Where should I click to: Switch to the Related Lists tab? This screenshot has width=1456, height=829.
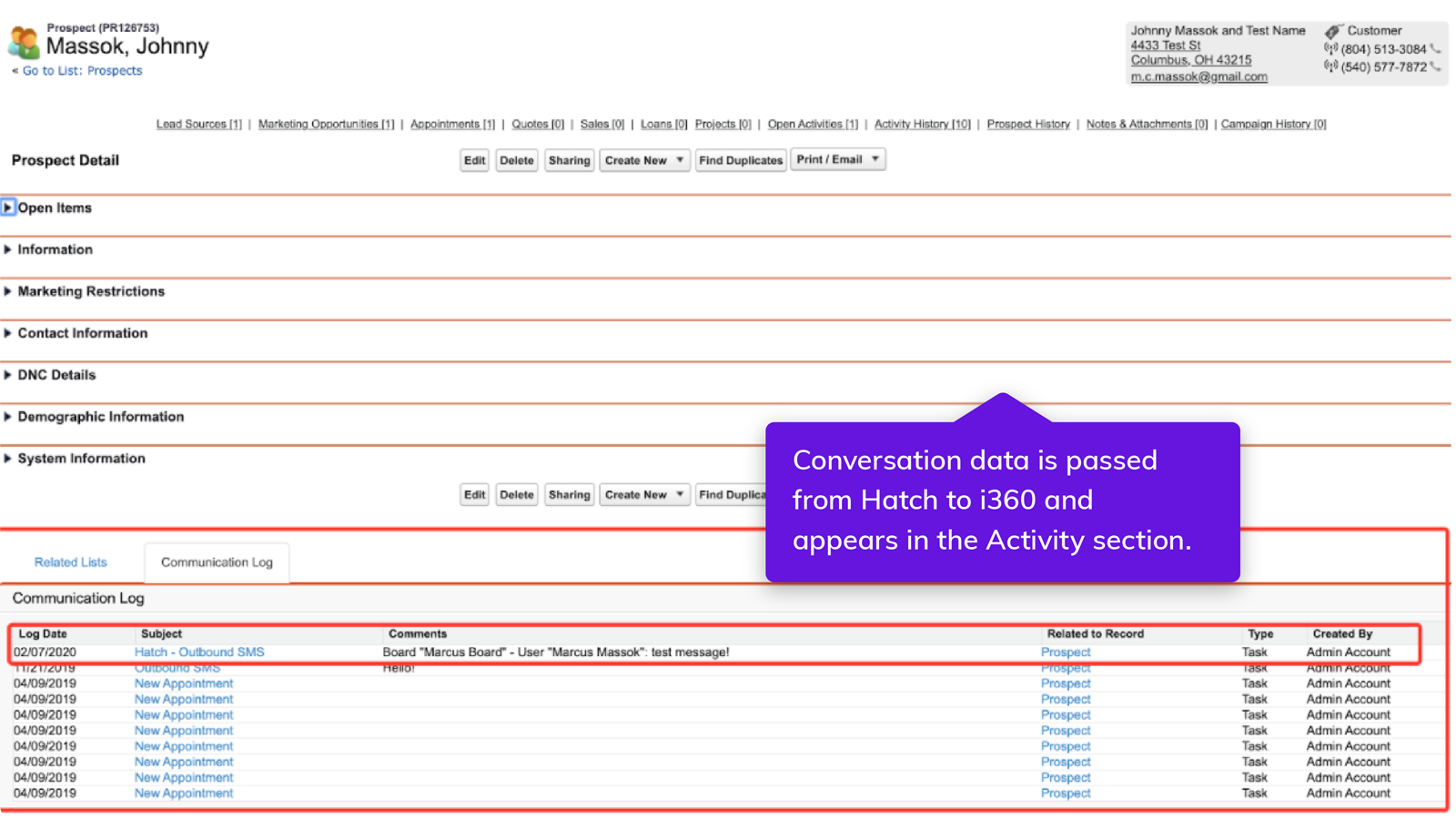pos(71,562)
